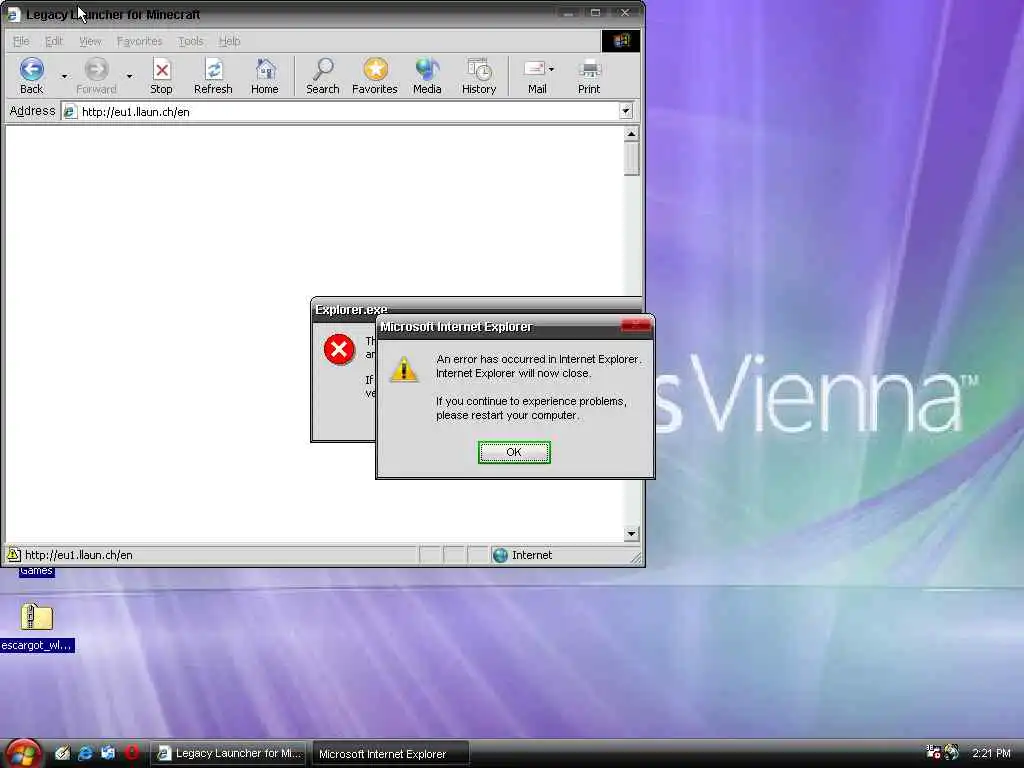
Task: Open the Media bar
Action: [427, 76]
